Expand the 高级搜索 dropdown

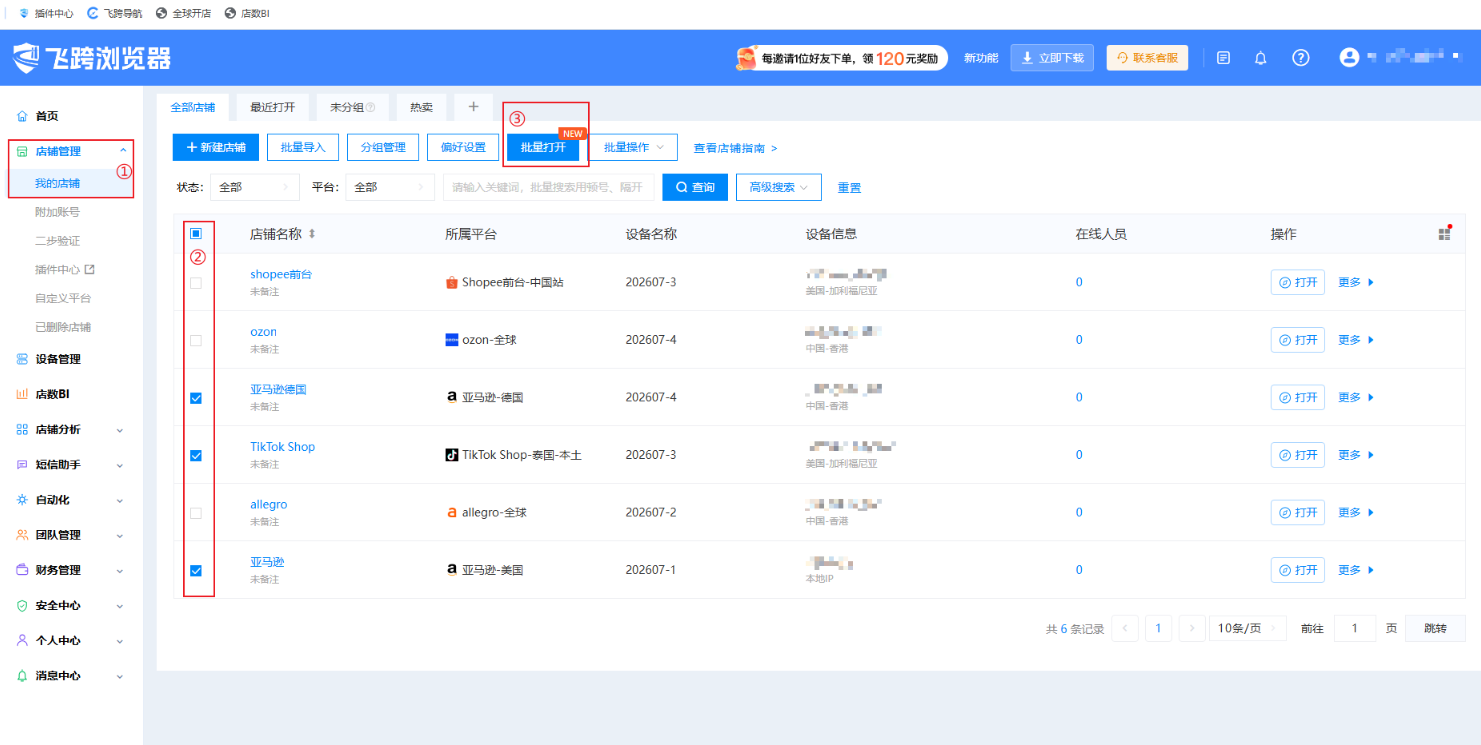(x=779, y=187)
